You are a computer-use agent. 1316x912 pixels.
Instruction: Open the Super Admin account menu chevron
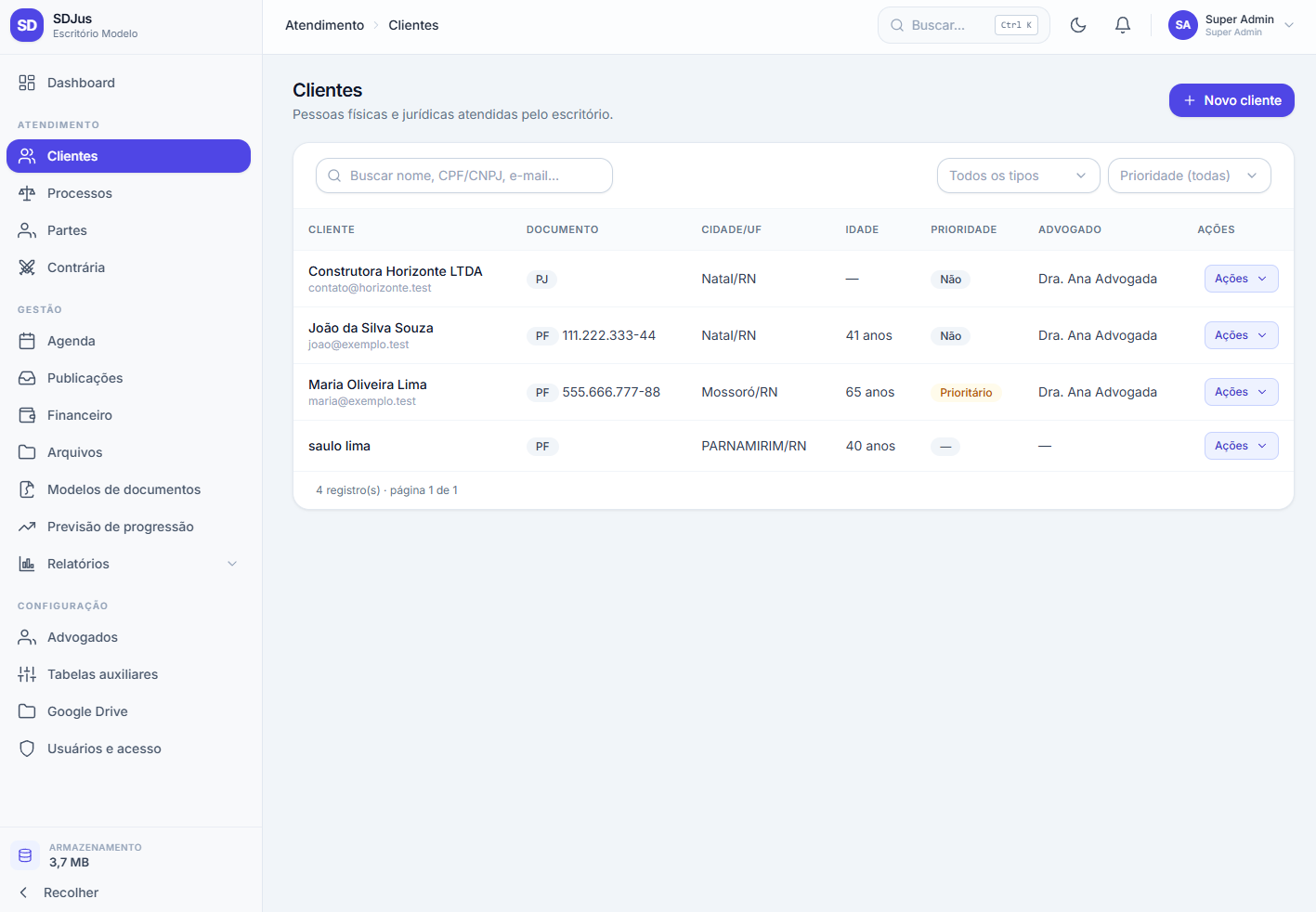(x=1289, y=25)
